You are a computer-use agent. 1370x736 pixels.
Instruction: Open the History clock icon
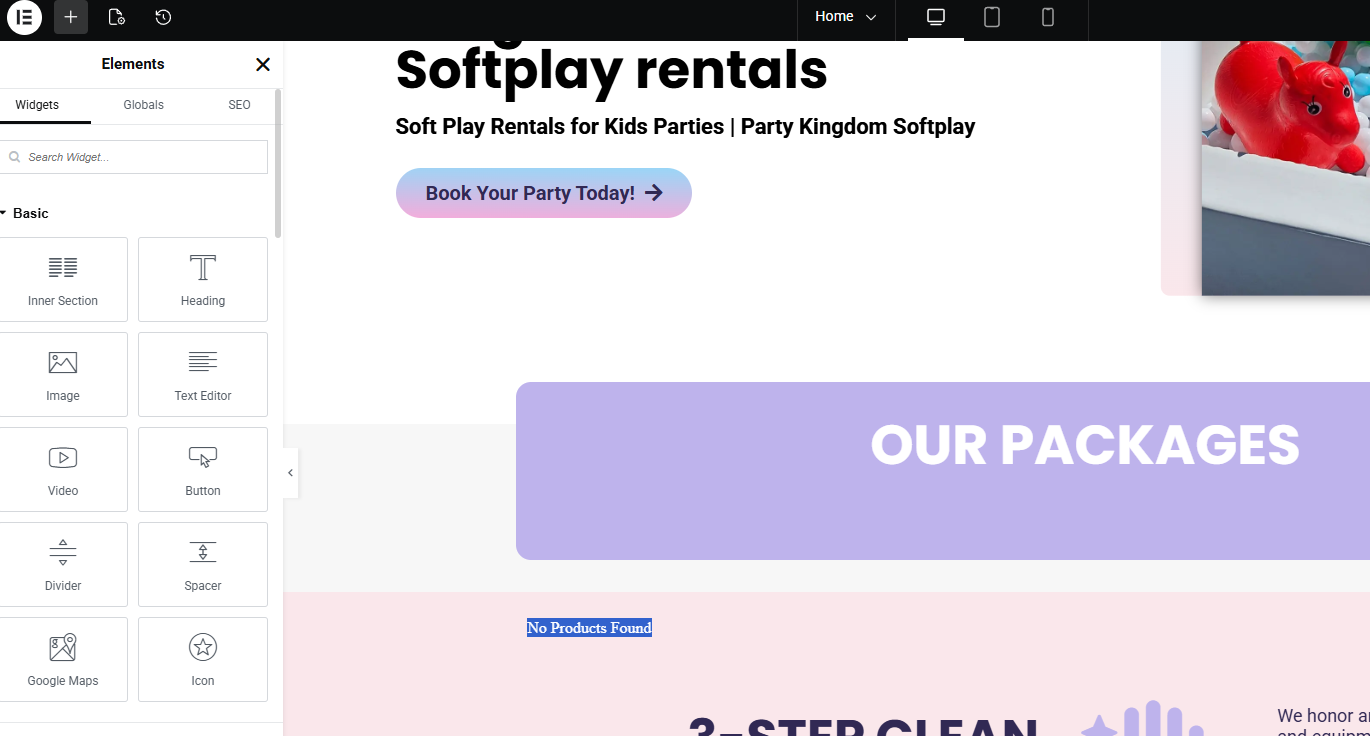(163, 17)
